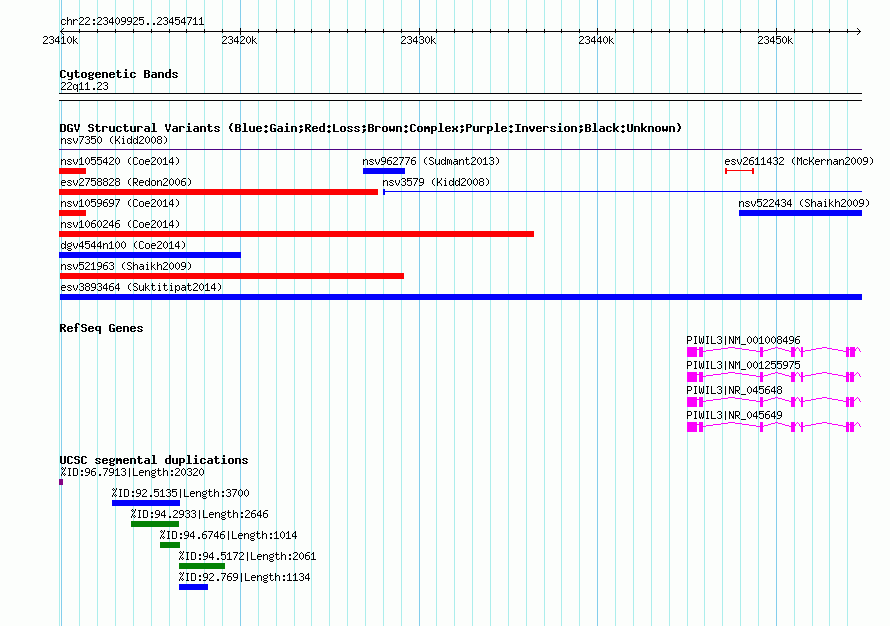Click the nsv1055420 (Coe2014) label text

(x=120, y=161)
